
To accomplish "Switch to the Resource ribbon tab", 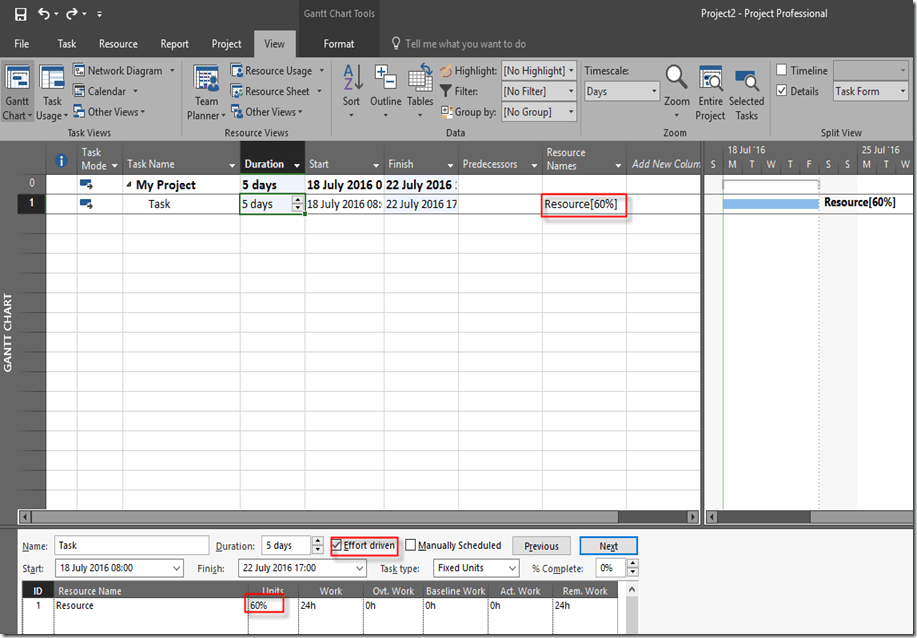I will 118,44.
